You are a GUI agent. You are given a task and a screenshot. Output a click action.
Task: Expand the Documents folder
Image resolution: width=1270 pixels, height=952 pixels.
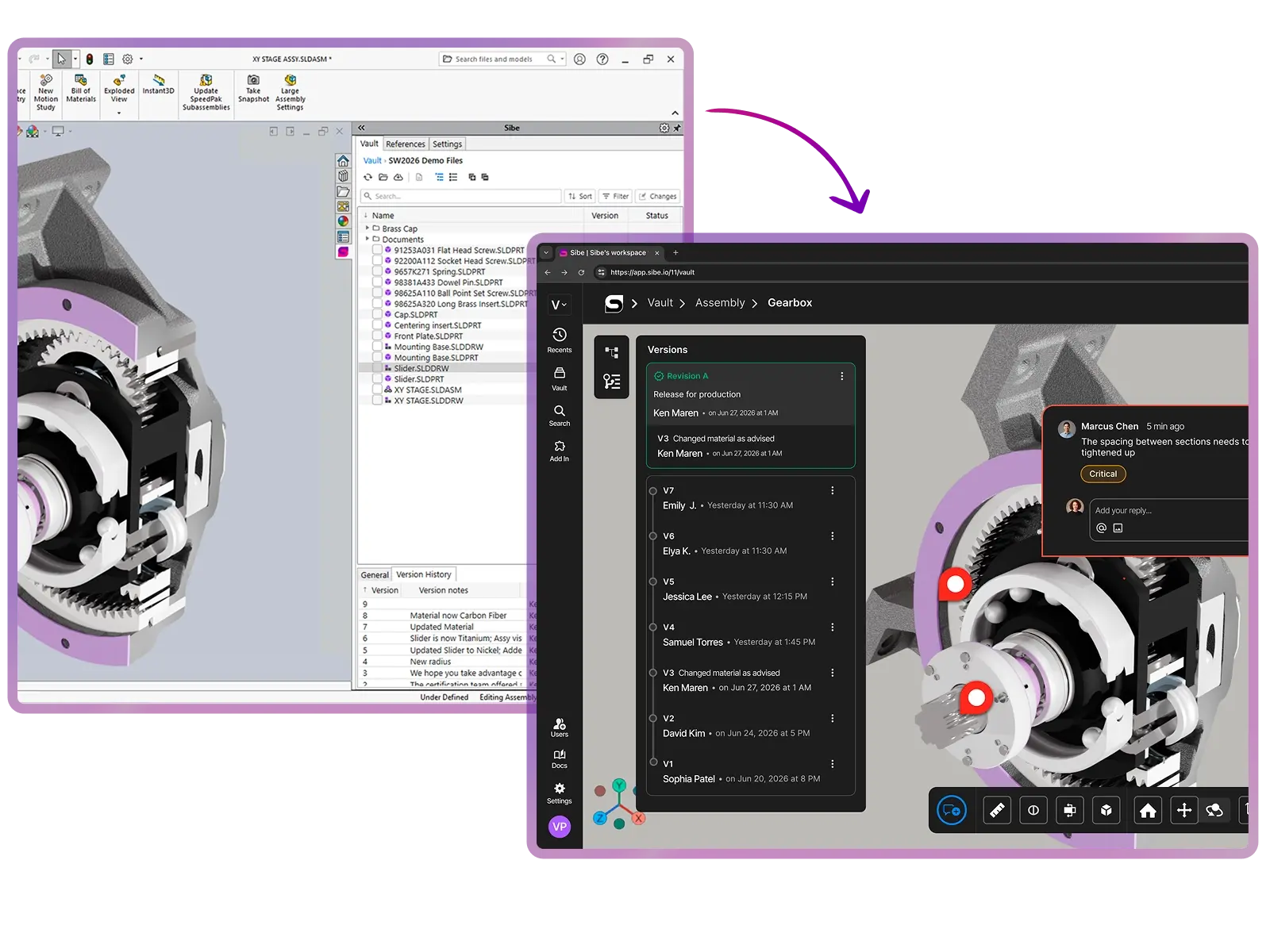(x=367, y=239)
